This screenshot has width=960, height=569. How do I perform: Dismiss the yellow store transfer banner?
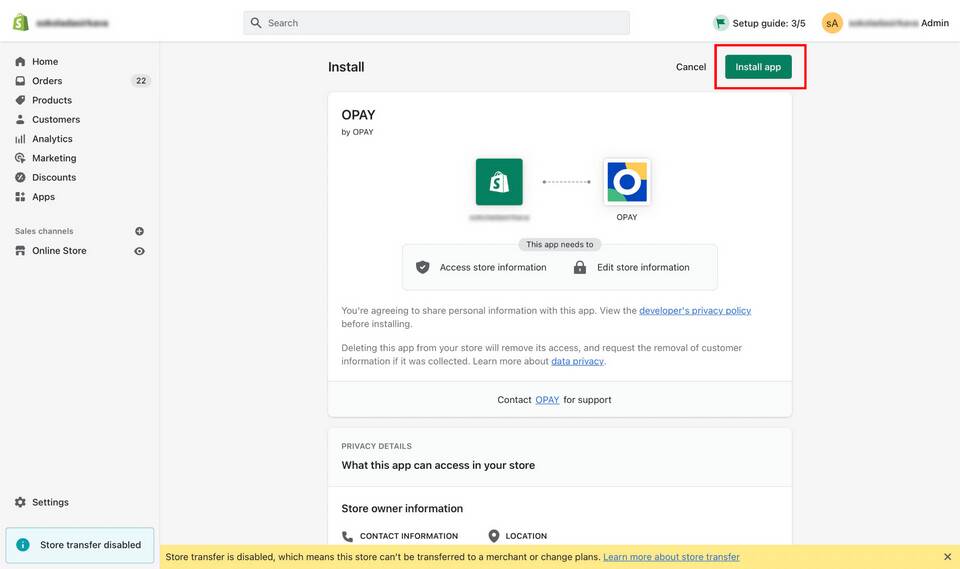tap(947, 557)
